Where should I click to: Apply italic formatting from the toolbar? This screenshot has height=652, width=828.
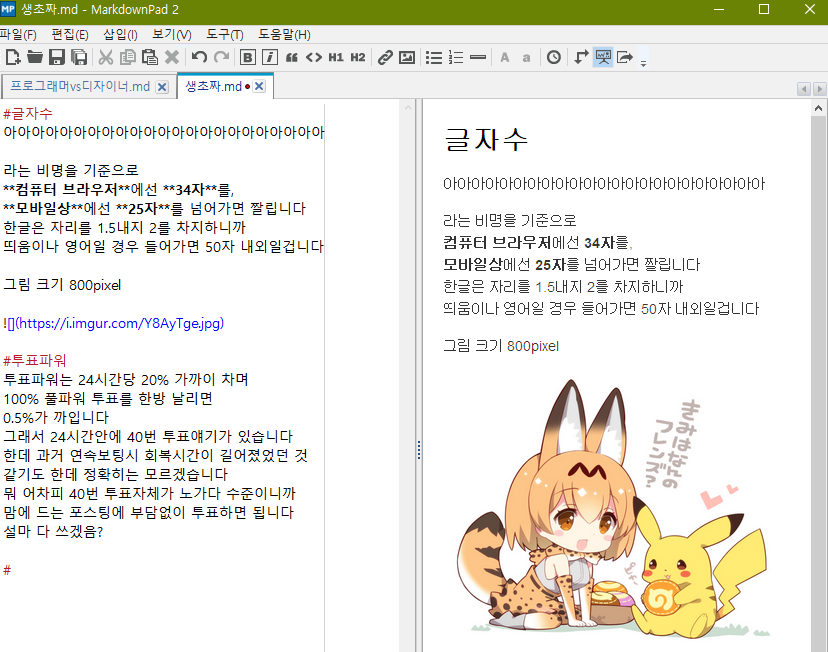tap(269, 58)
